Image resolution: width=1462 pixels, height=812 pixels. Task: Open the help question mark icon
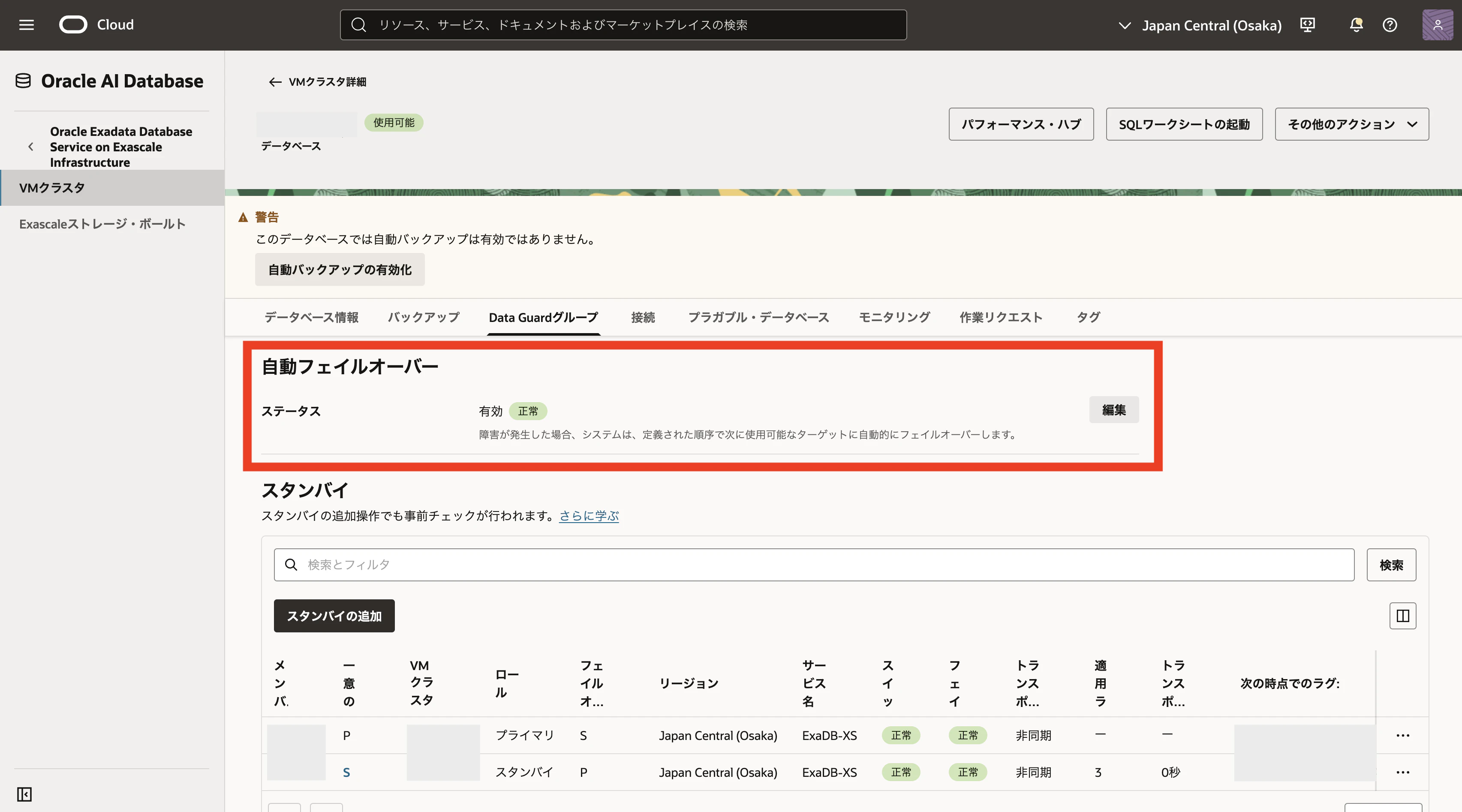(x=1390, y=25)
